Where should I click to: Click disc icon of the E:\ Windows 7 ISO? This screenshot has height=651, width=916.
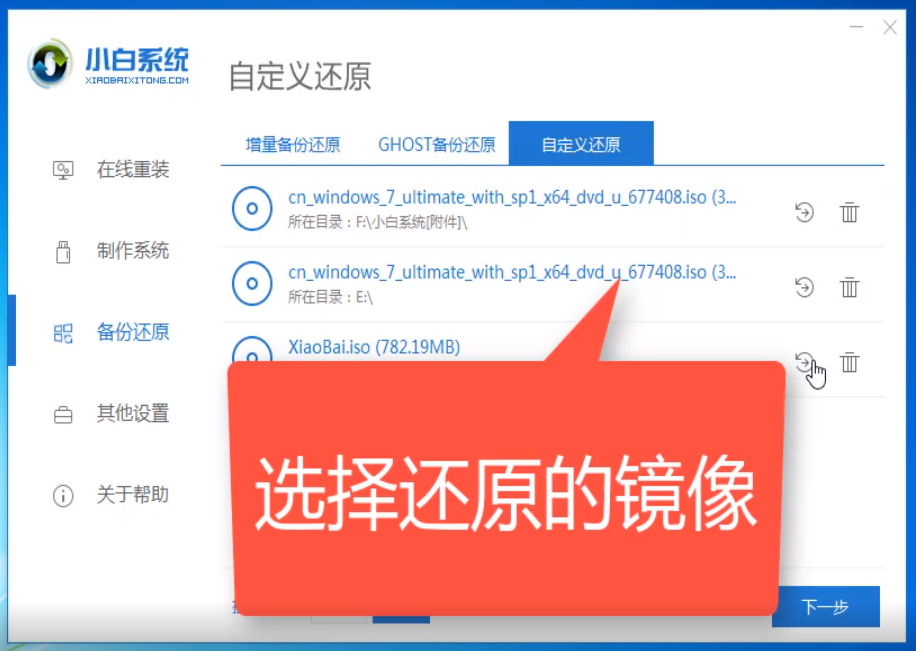point(252,284)
